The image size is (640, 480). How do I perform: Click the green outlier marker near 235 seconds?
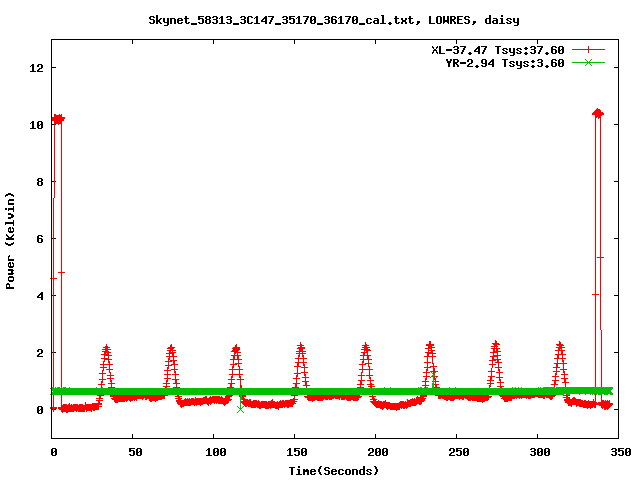[x=433, y=374]
